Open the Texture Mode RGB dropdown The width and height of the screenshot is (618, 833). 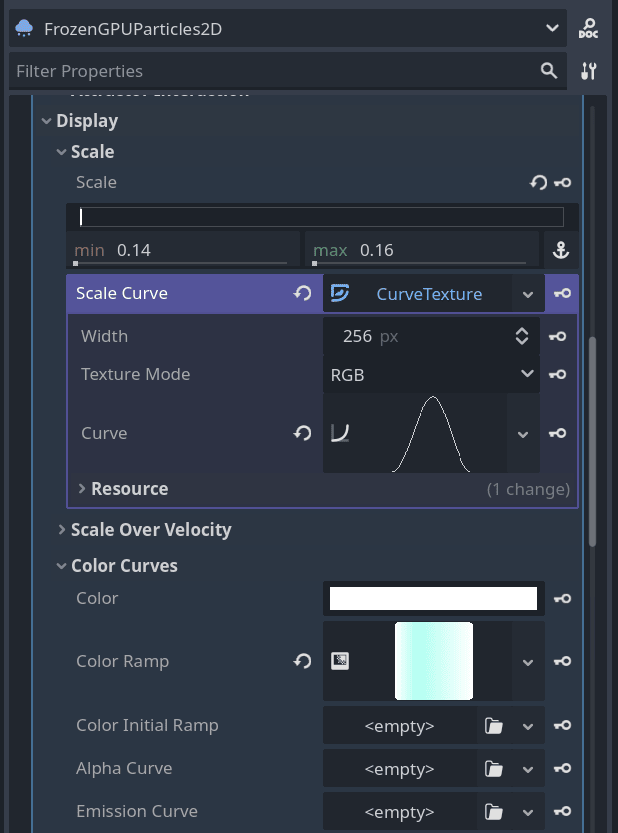coord(430,374)
